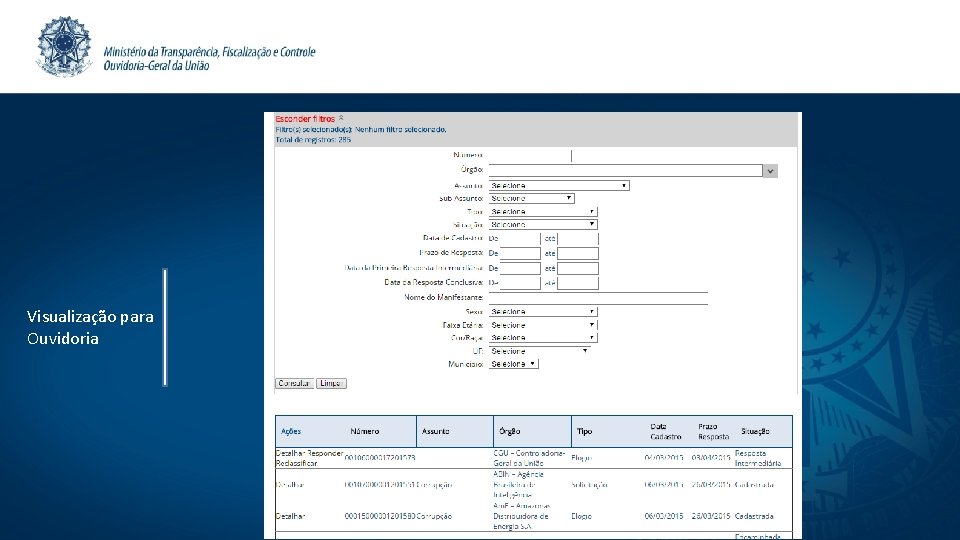Image resolution: width=960 pixels, height=540 pixels.
Task: Click the 'Solicitação' type cell
Action: [589, 485]
